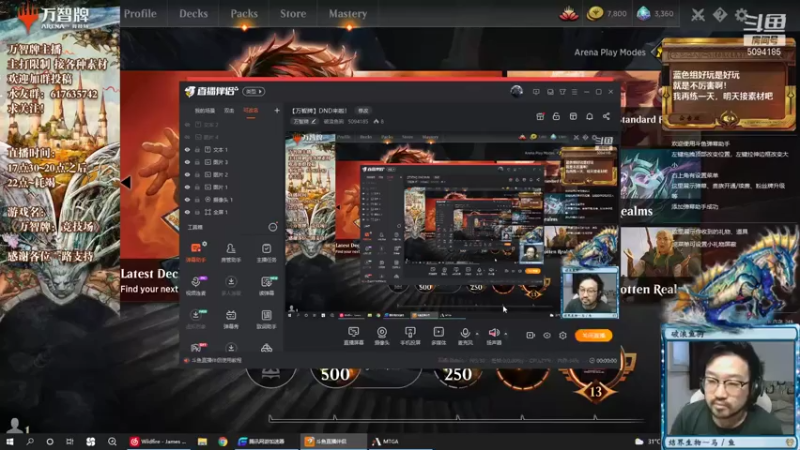Add a 直播屏幕 screen capture source
This screenshot has height=450, width=800.
pos(353,336)
